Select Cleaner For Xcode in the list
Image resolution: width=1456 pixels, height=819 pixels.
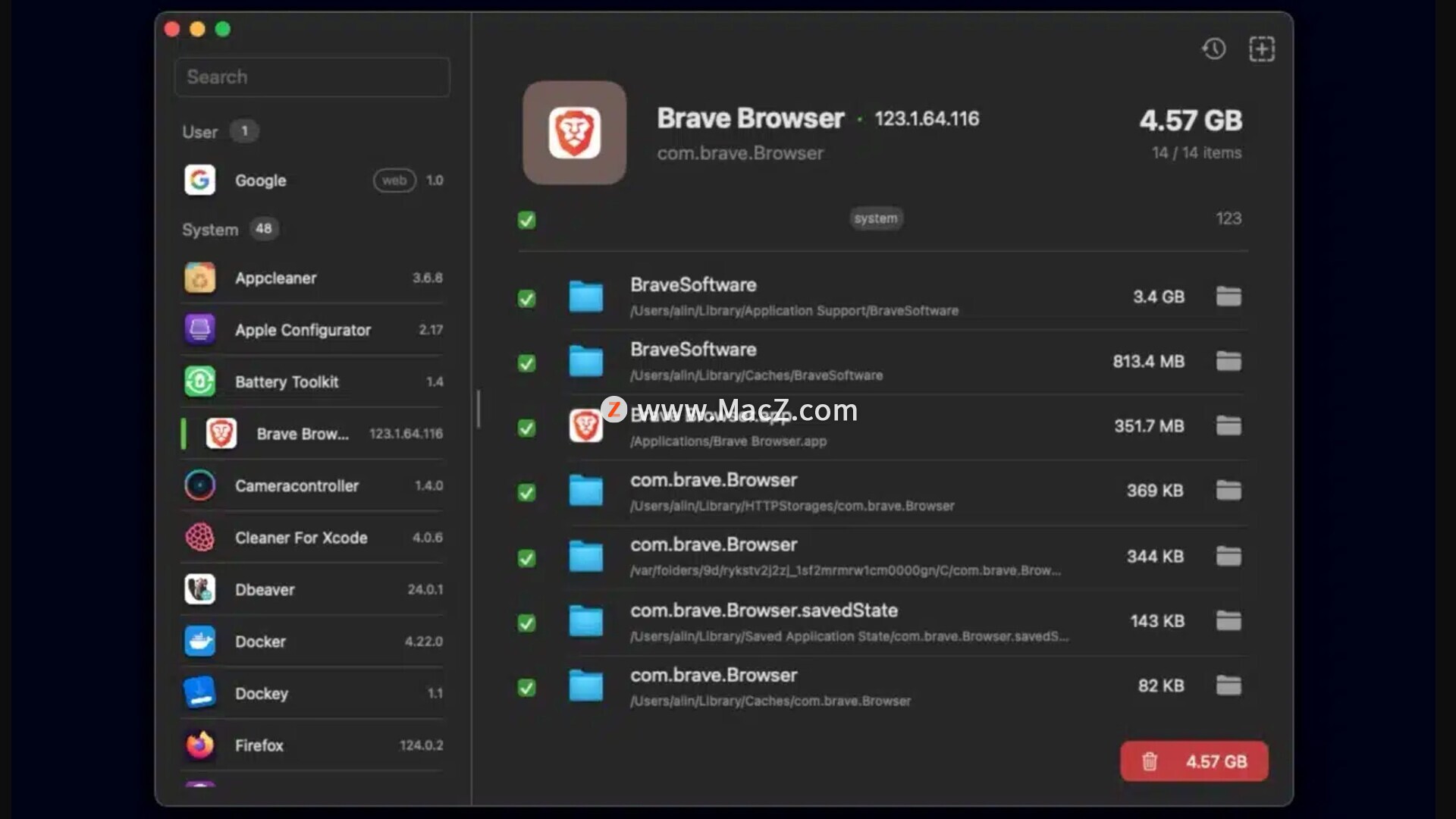(312, 538)
